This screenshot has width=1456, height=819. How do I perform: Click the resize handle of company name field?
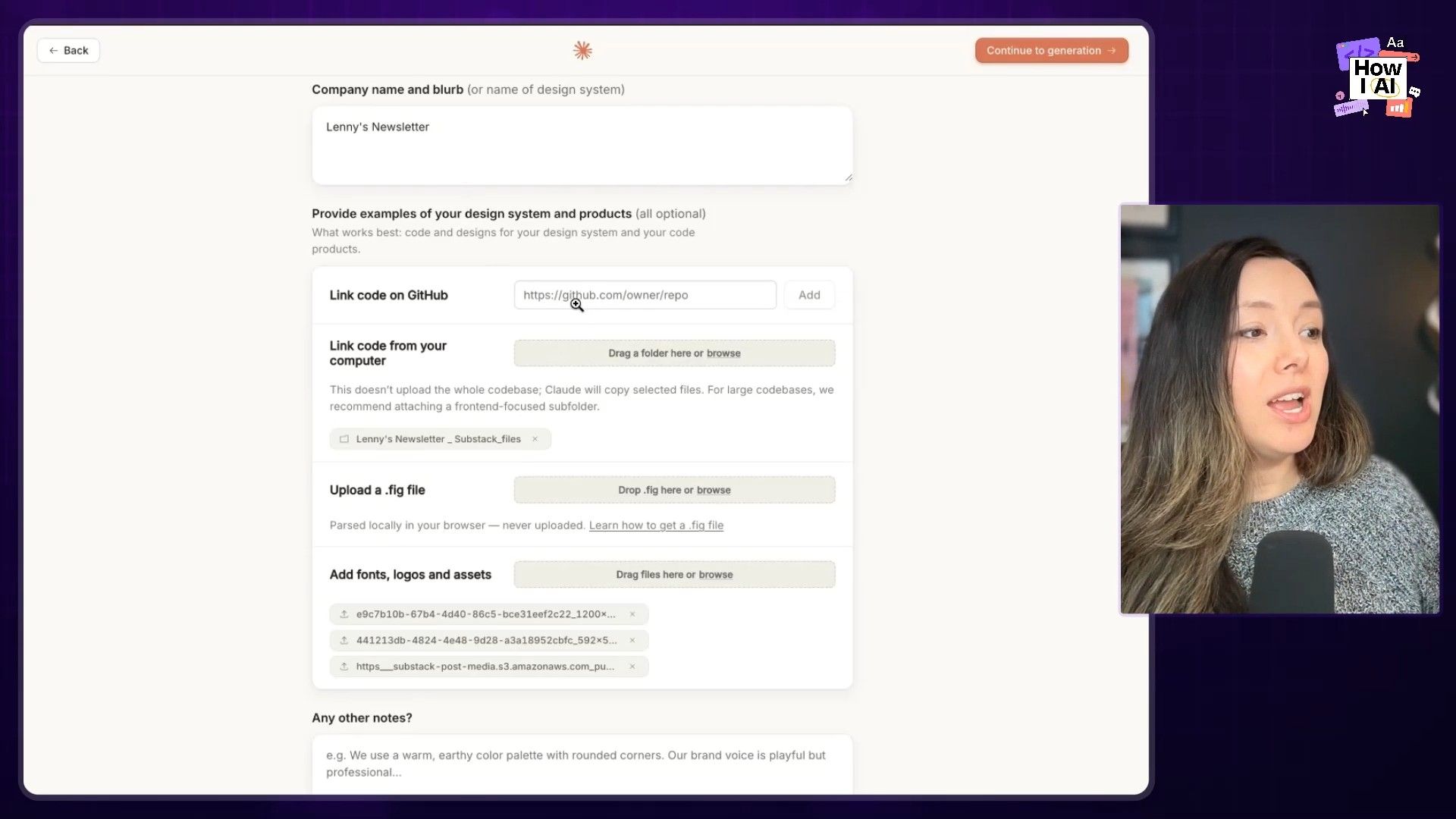point(848,177)
